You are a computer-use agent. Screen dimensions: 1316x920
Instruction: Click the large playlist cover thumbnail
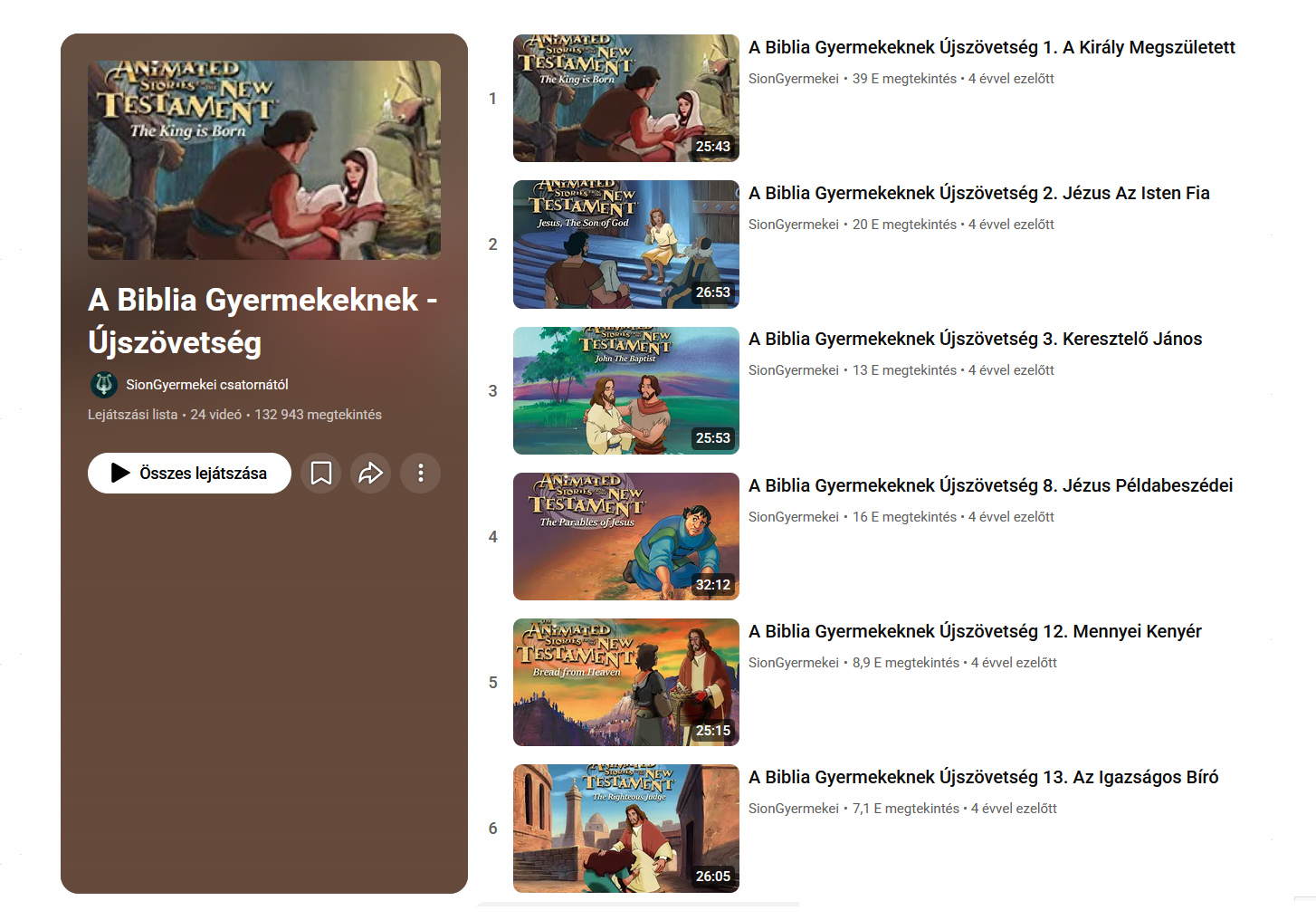coord(264,160)
